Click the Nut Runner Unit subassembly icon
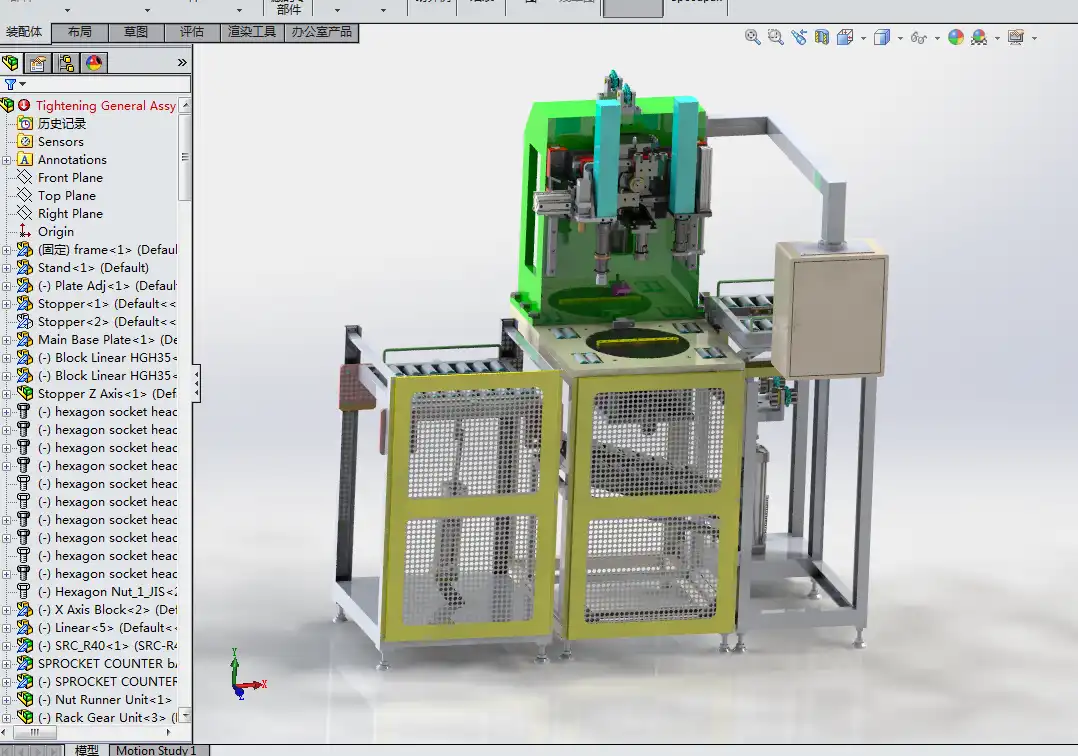 point(25,699)
